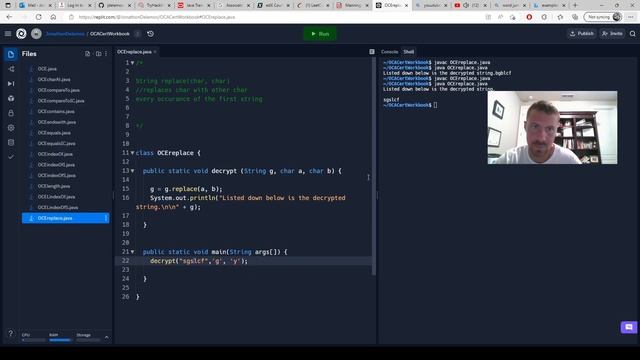Image resolution: width=640 pixels, height=360 pixels.
Task: Click the Replit logo
Action: tap(21, 34)
